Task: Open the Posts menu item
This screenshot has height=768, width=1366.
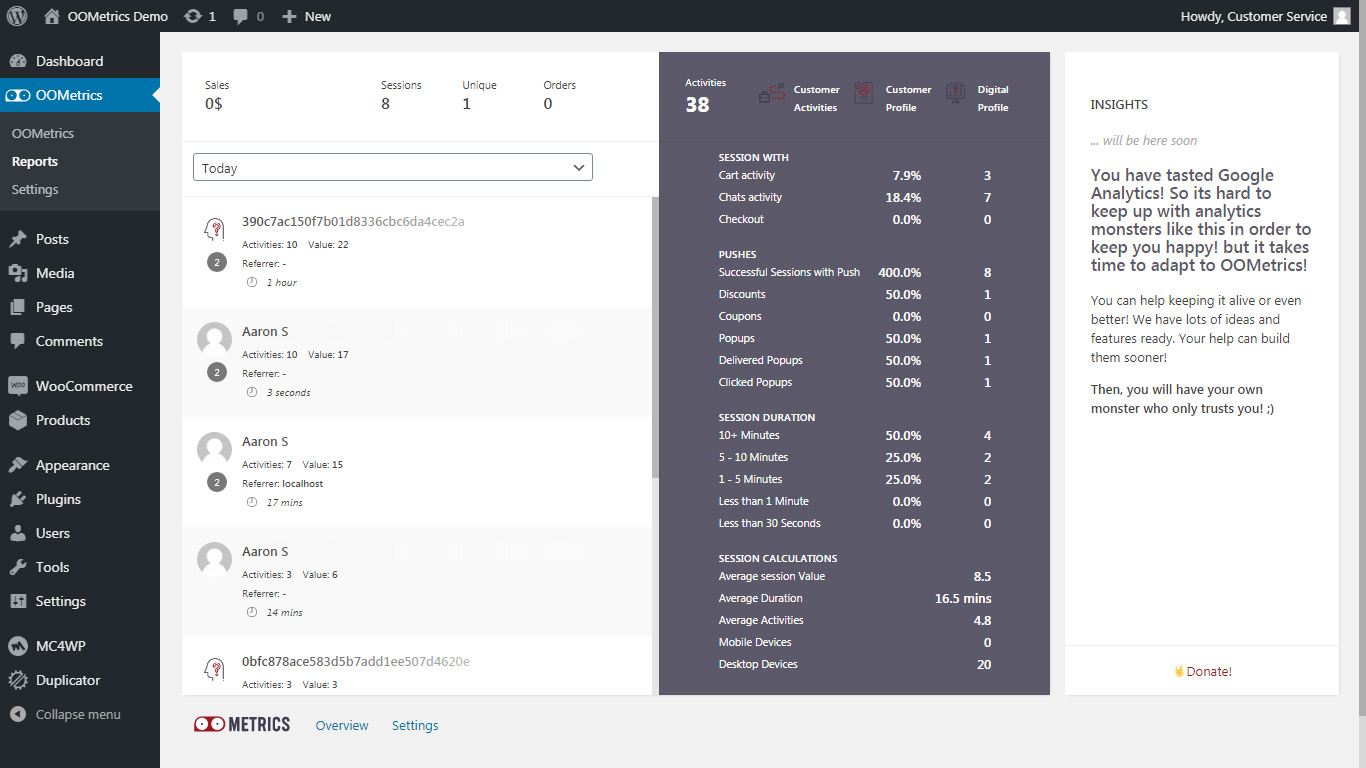Action: (x=80, y=239)
